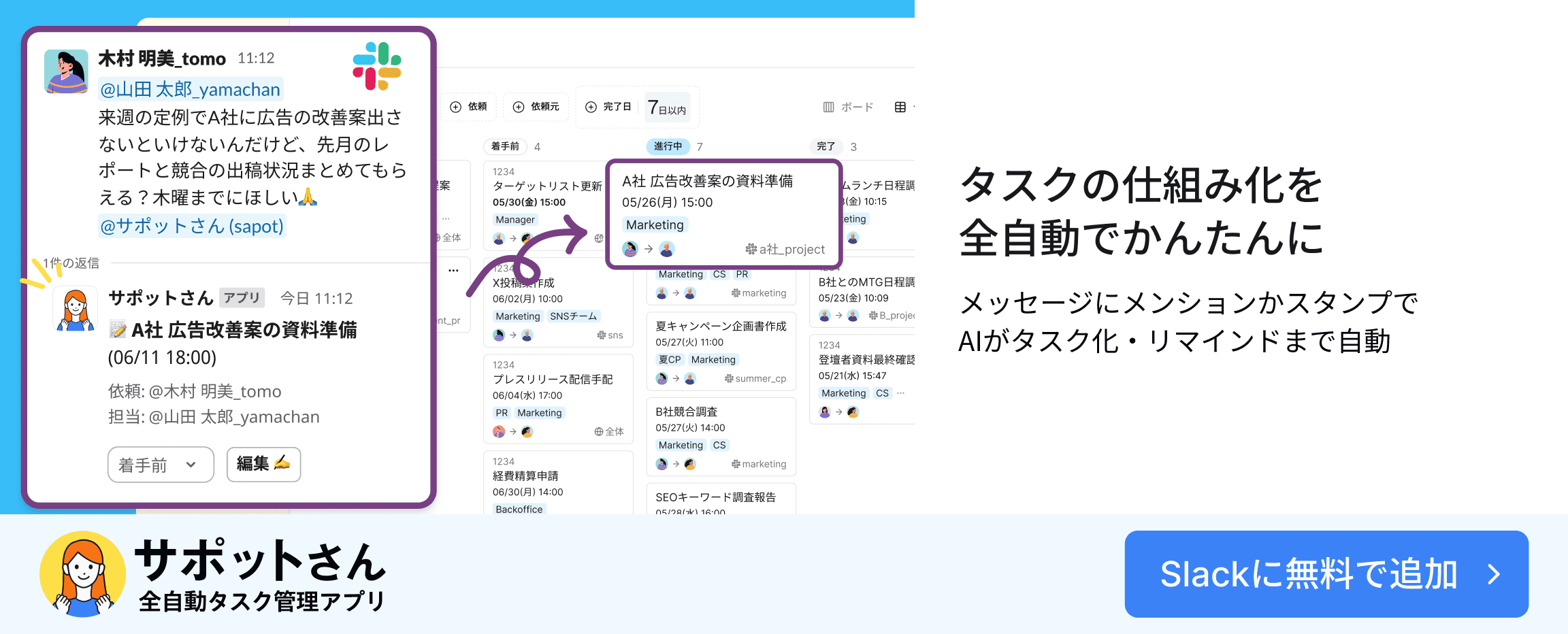1568x634 pixels.
Task: Click the a社_project channel label
Action: pyautogui.click(x=785, y=249)
